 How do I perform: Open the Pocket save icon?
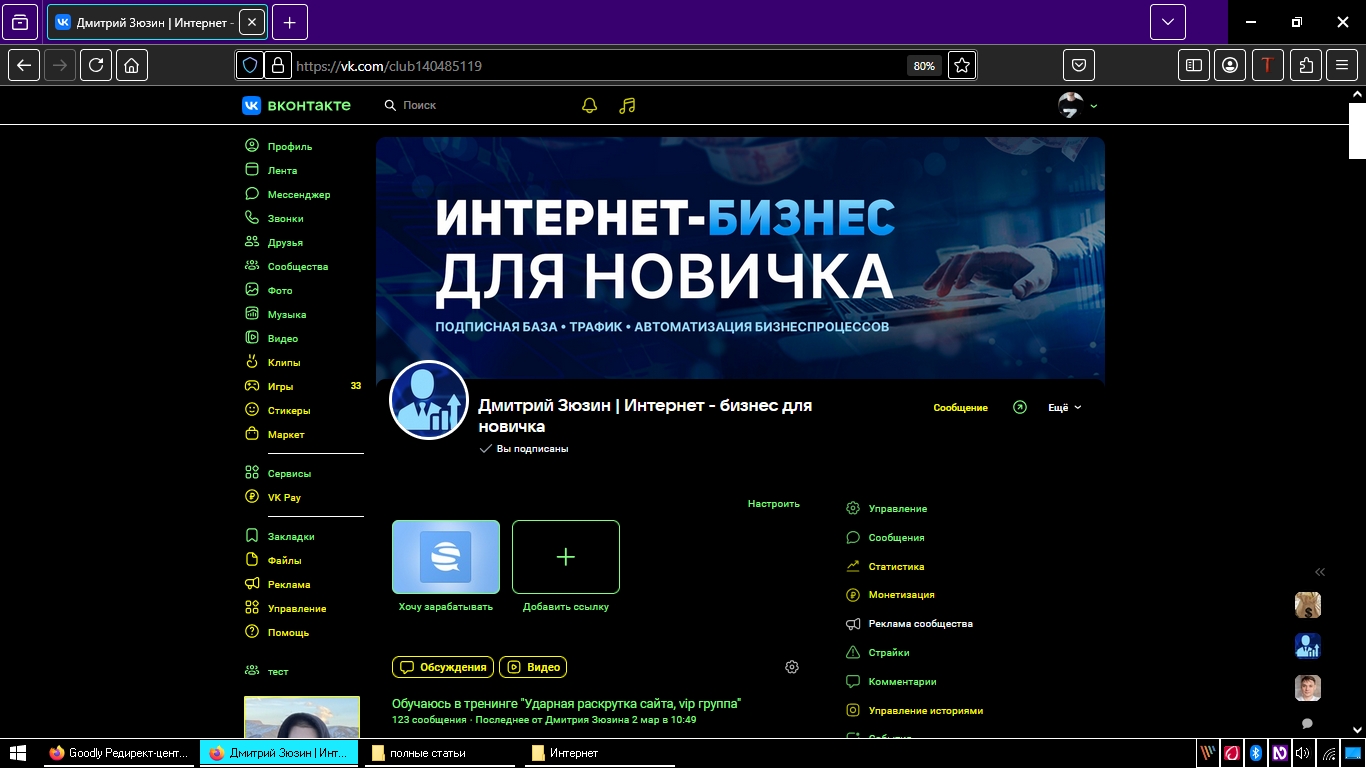[x=1079, y=66]
